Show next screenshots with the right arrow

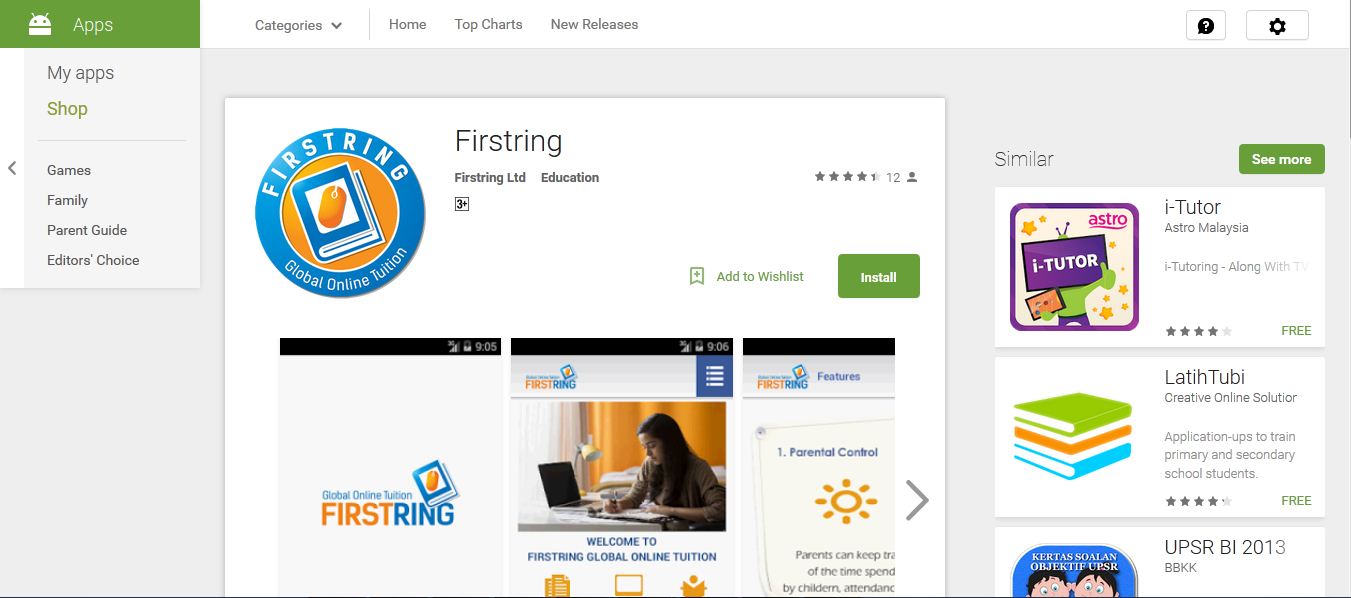coord(917,500)
